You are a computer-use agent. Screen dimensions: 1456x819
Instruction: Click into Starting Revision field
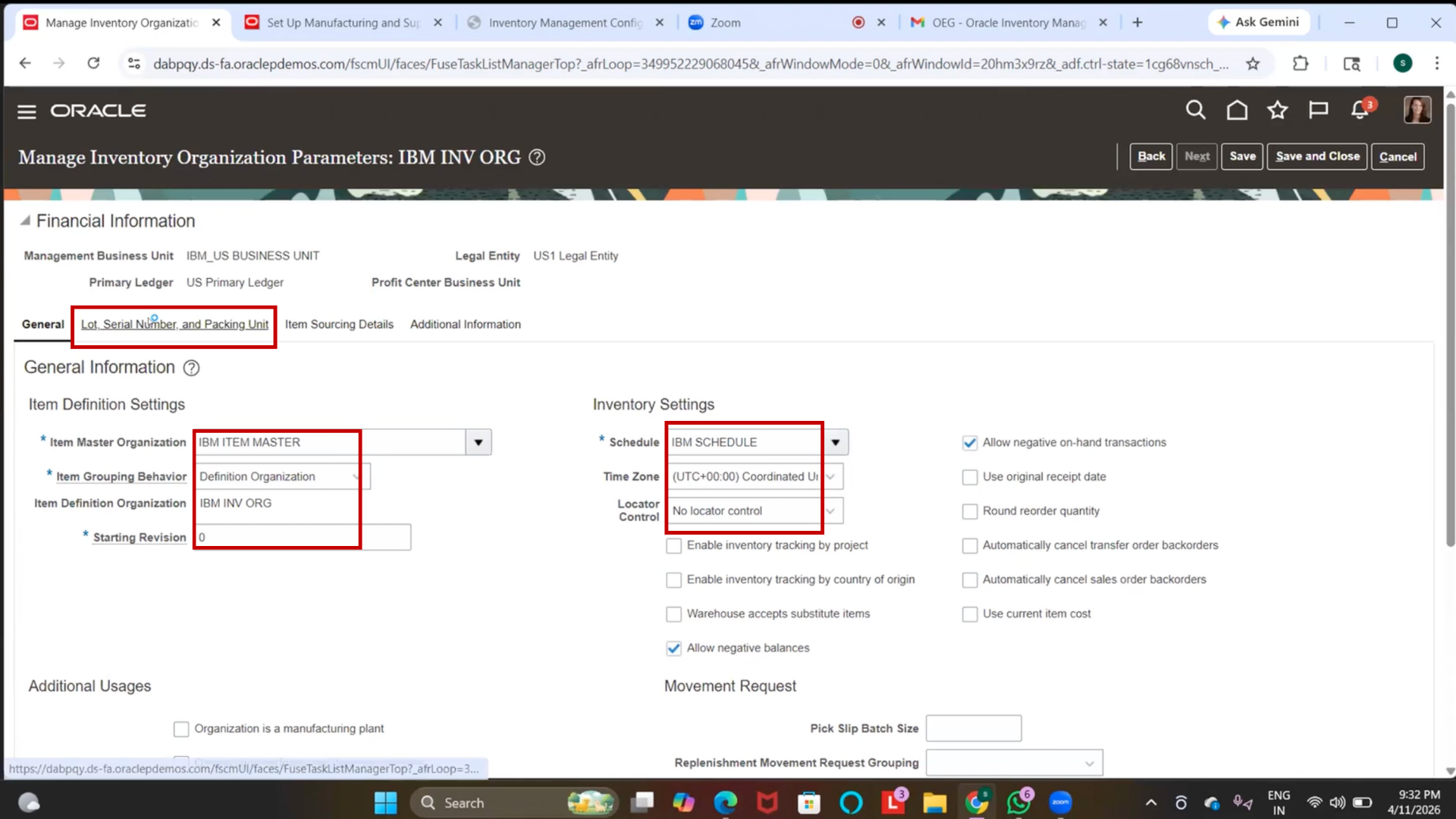(x=303, y=537)
